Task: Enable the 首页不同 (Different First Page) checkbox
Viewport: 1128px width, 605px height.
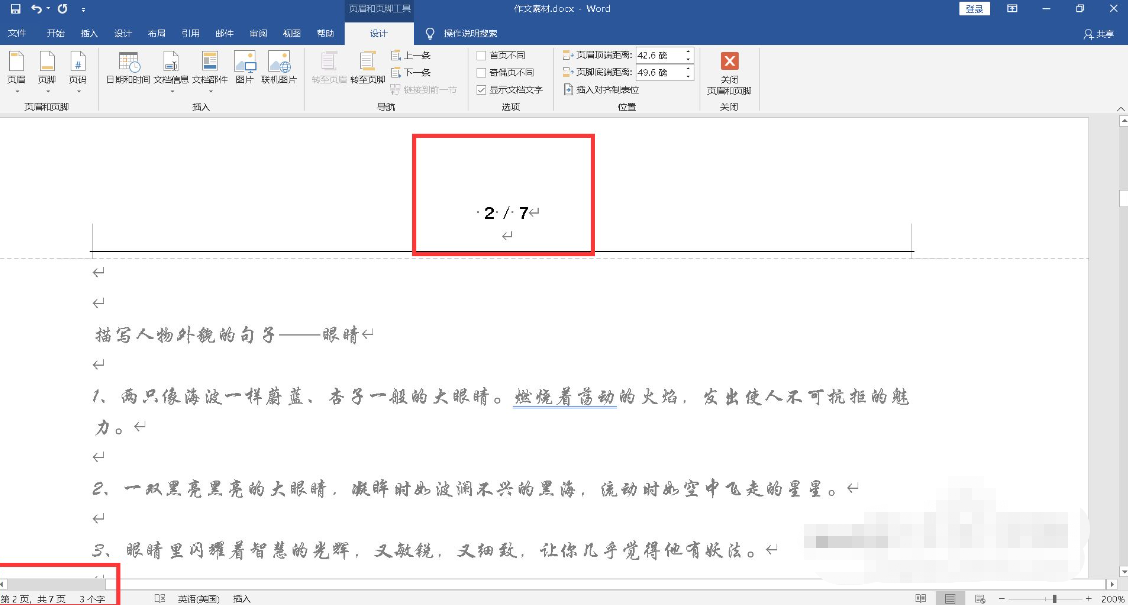Action: click(482, 55)
